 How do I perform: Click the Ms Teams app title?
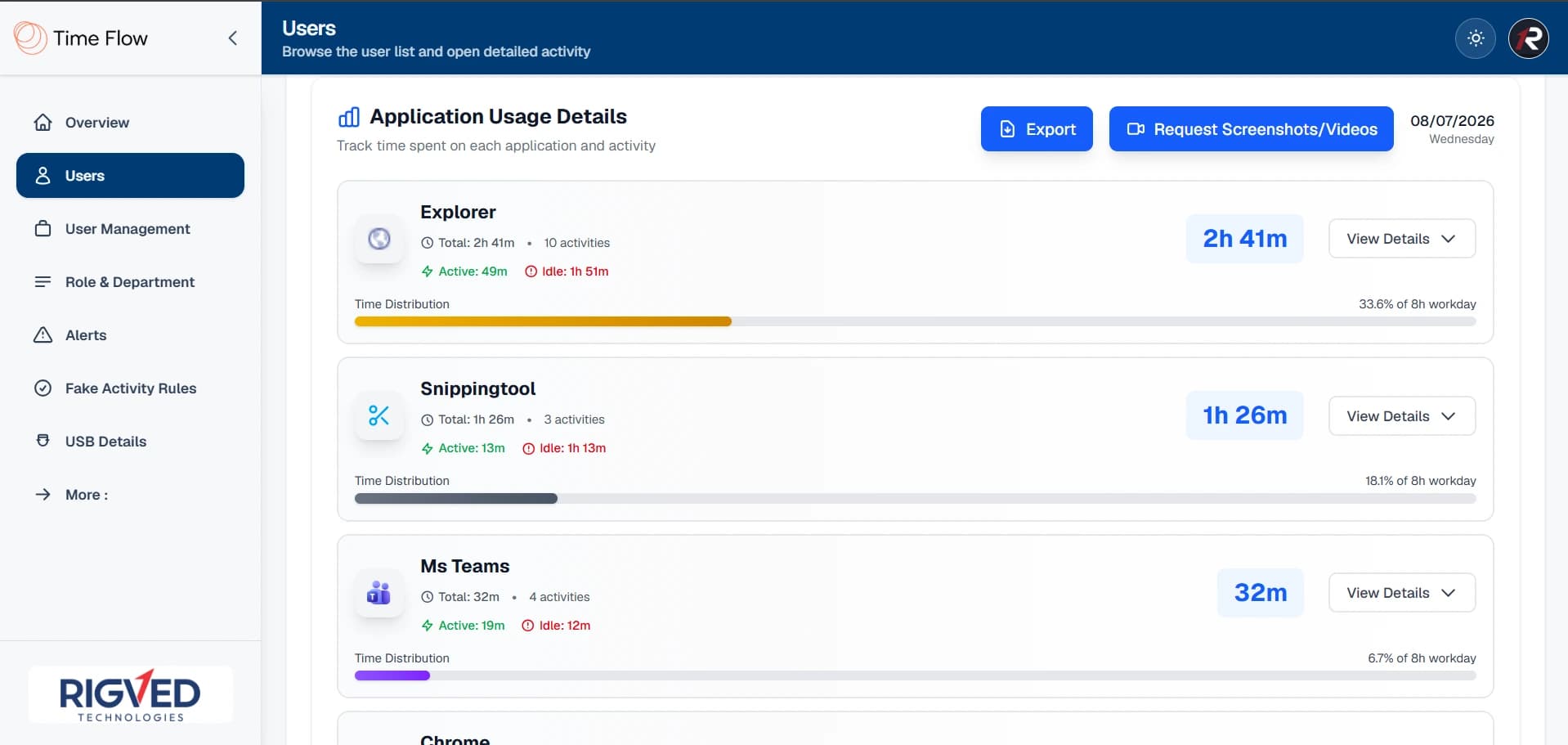465,567
